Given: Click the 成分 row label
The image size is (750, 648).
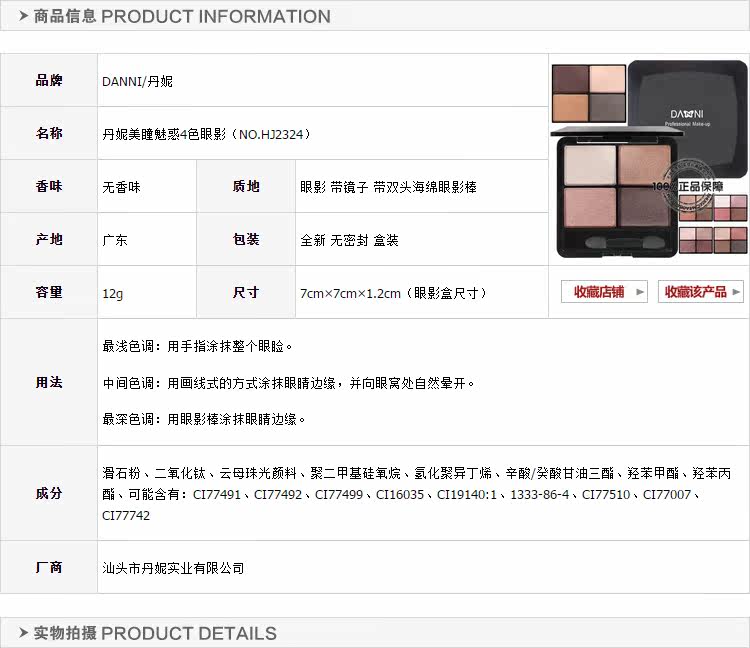Looking at the screenshot, I should pos(49,493).
